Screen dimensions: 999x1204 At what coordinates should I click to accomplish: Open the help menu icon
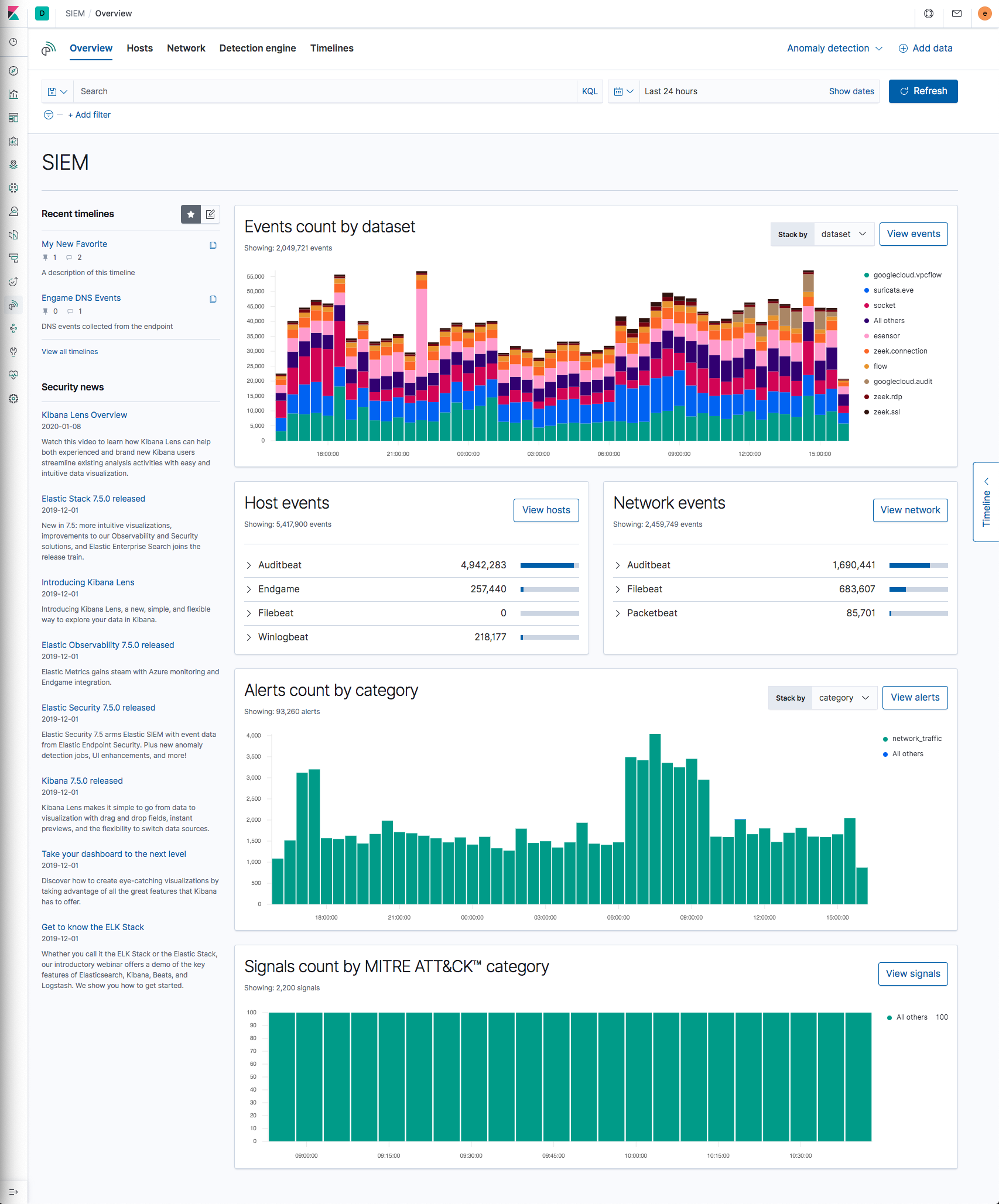coord(929,13)
